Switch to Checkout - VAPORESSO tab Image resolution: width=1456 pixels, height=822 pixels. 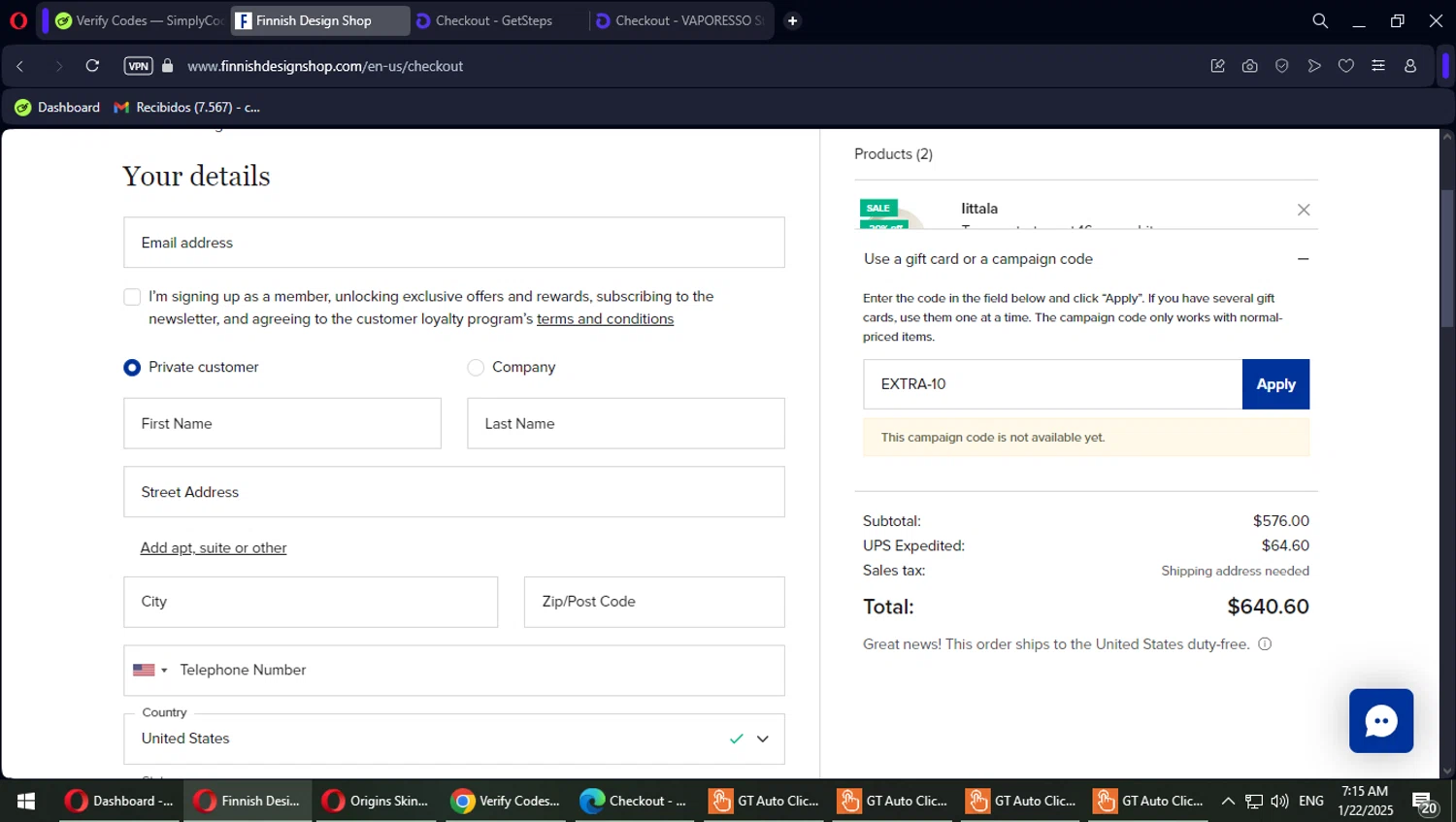679,20
